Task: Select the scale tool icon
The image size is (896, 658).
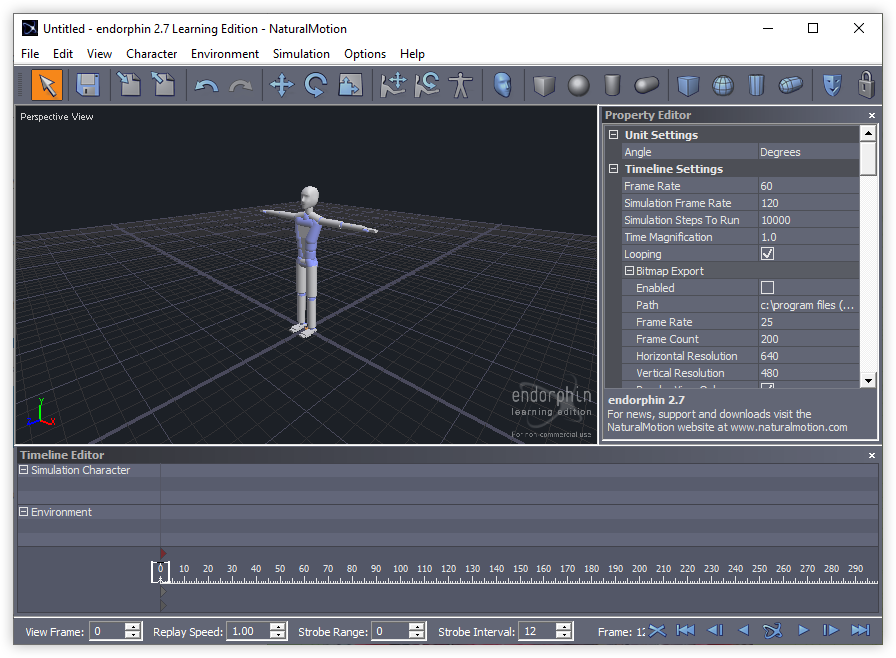Action: pos(350,86)
